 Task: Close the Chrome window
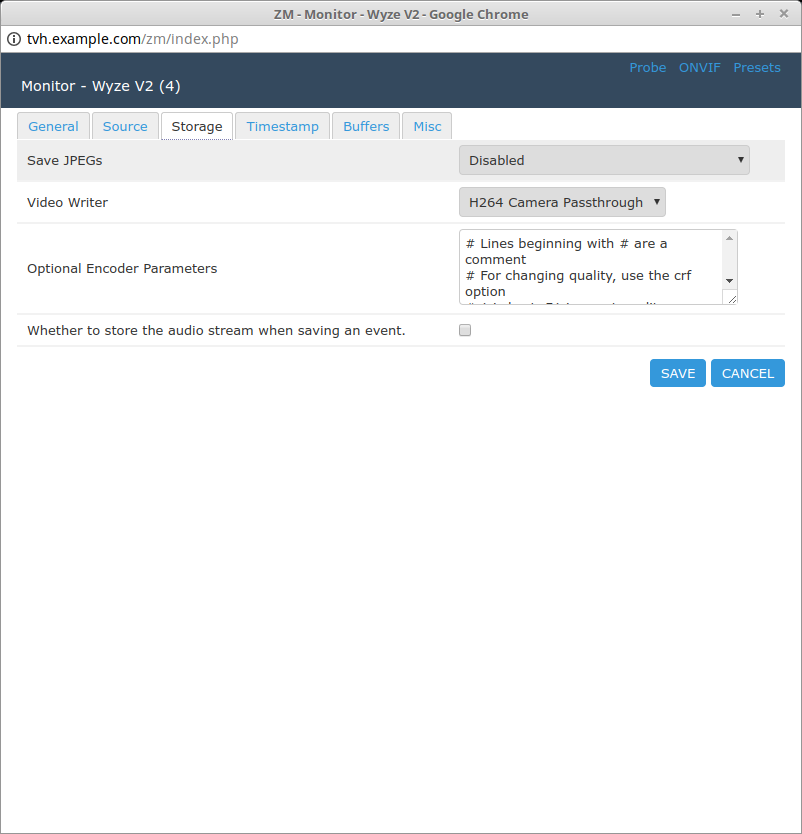784,14
